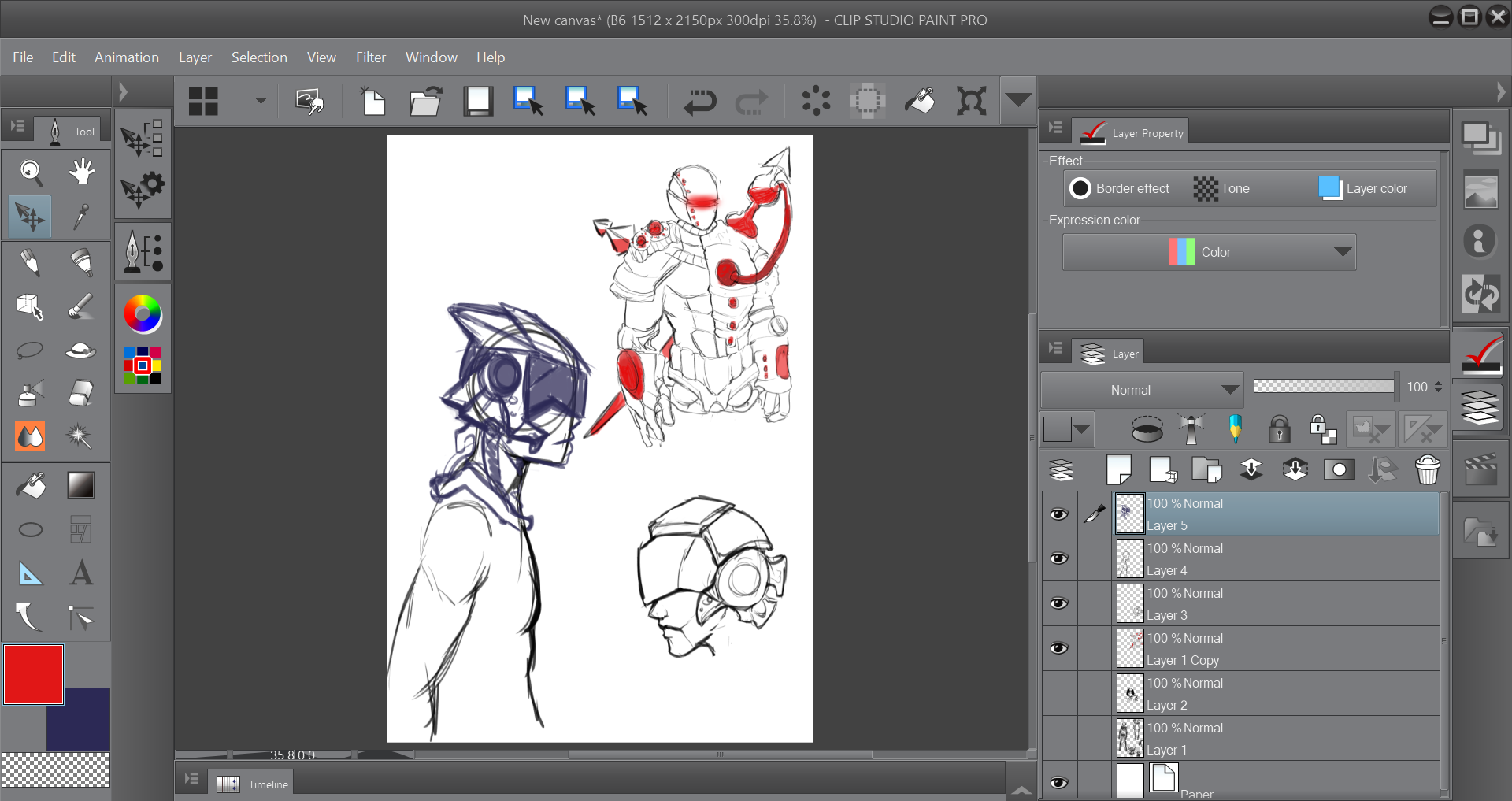The image size is (1512, 801).
Task: Open the Filter menu
Action: [370, 57]
